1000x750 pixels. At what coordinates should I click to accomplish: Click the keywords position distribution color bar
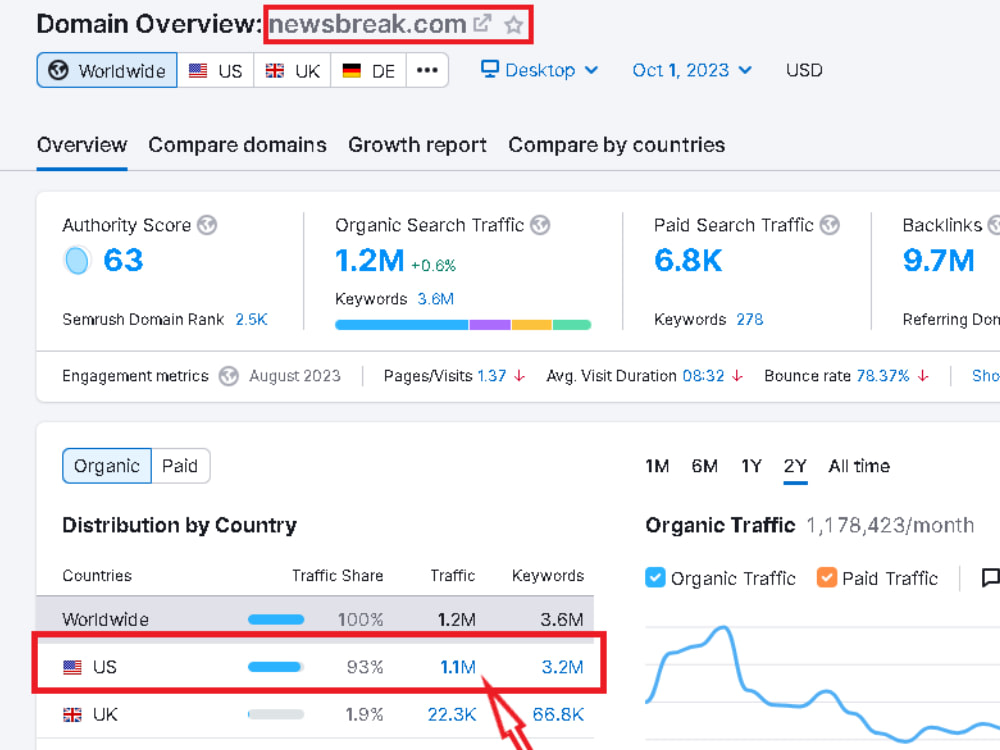pyautogui.click(x=463, y=325)
